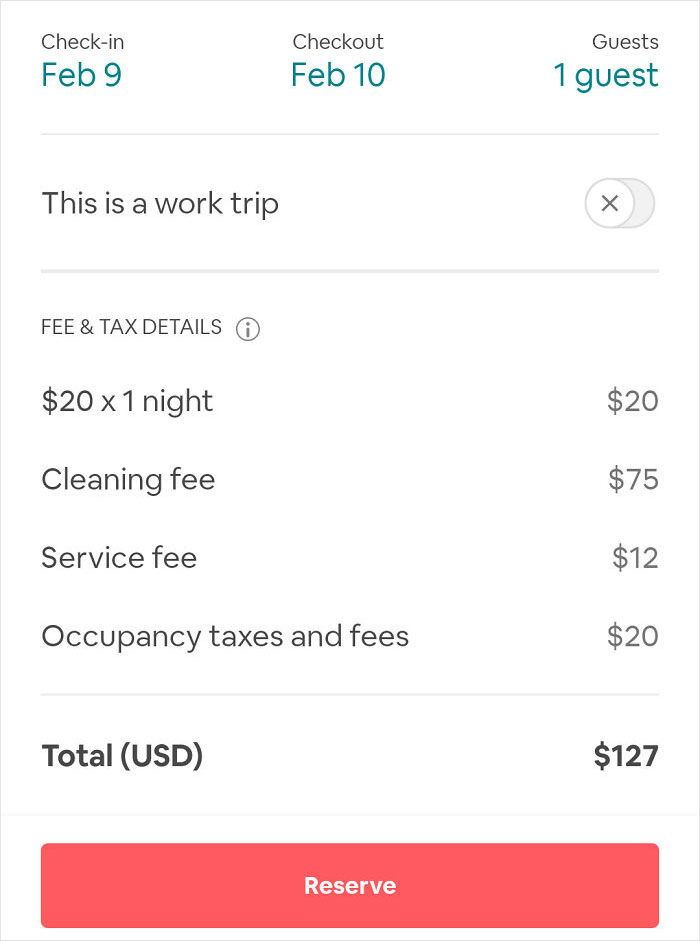Click the Checkout header label

(337, 42)
